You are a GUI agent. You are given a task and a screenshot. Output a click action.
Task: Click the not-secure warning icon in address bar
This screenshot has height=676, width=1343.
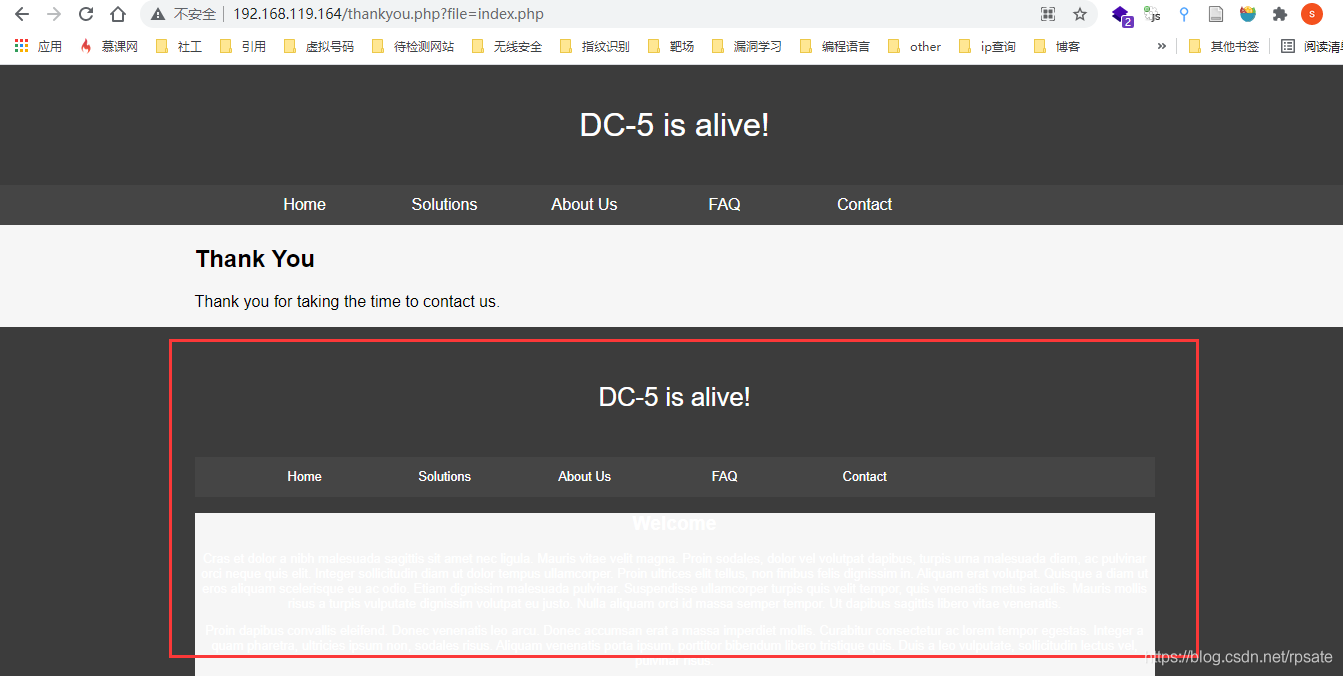tap(158, 15)
